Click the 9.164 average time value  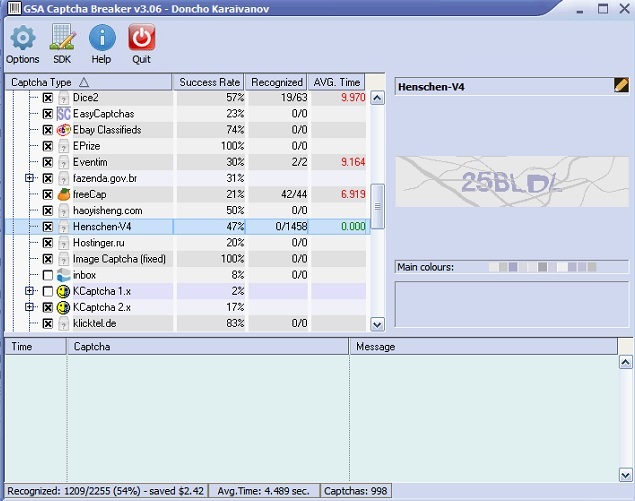tap(353, 162)
